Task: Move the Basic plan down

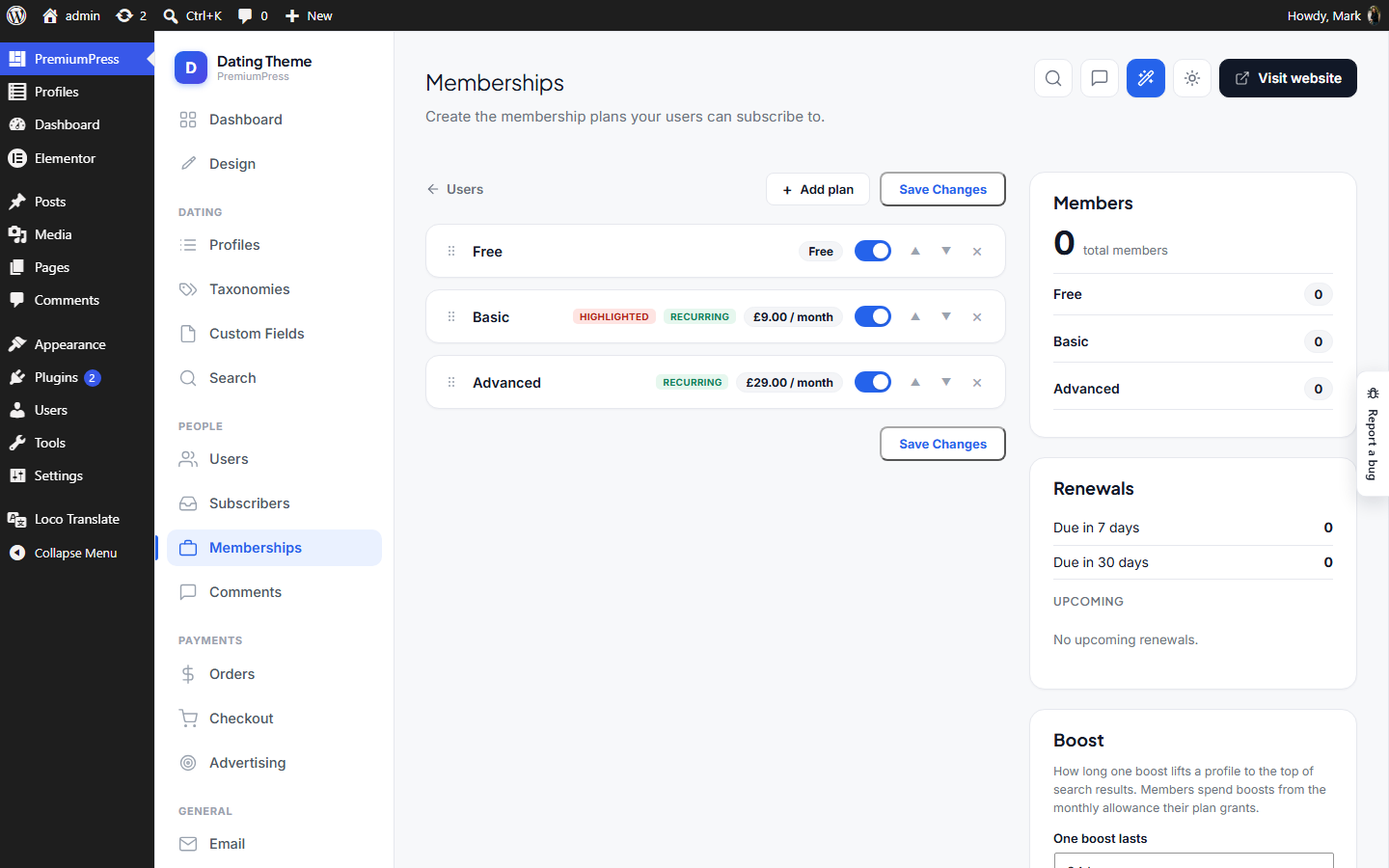Action: 946,316
